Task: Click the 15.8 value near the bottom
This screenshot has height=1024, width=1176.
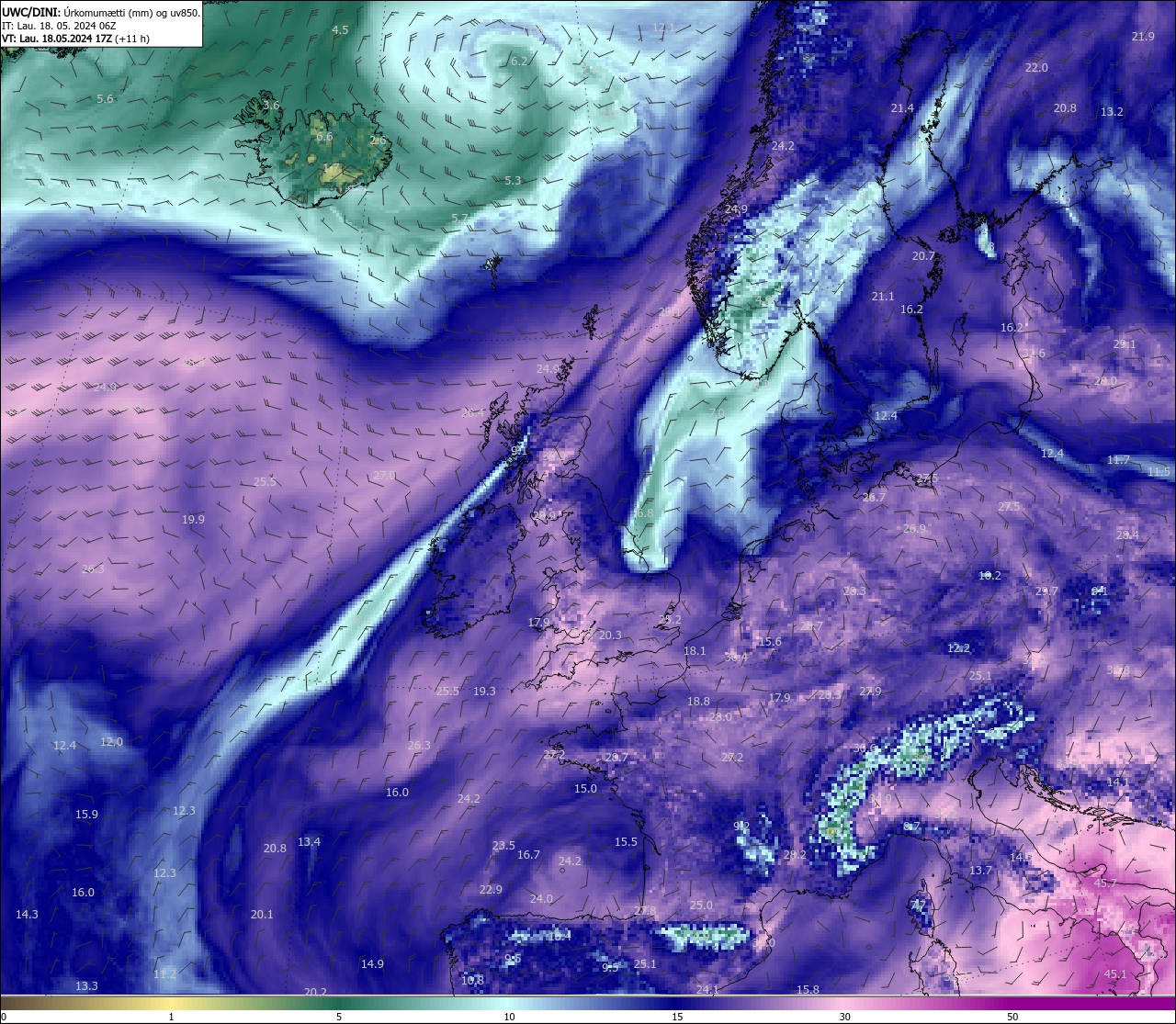Action: coord(808,990)
